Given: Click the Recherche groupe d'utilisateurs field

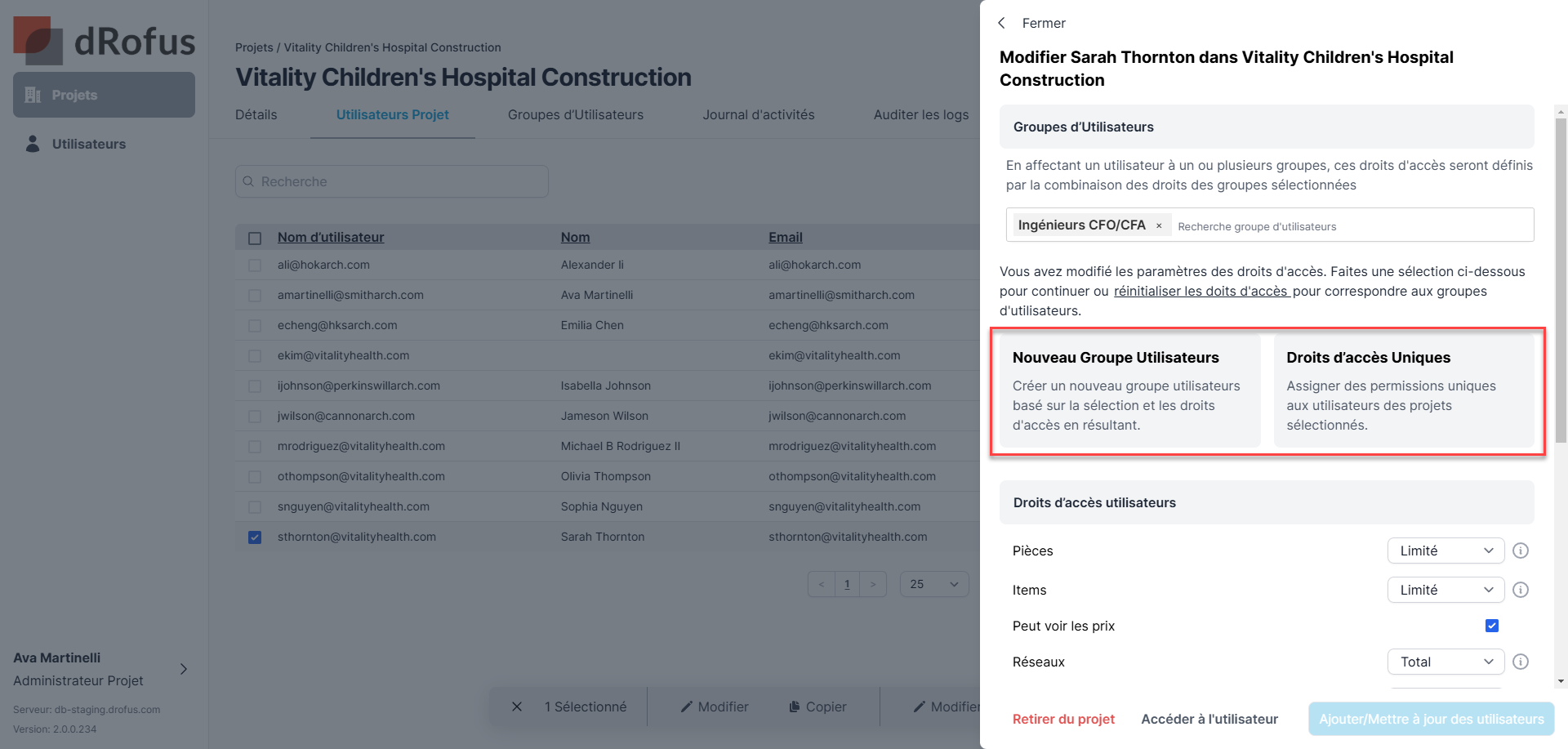Looking at the screenshot, I should click(1347, 226).
